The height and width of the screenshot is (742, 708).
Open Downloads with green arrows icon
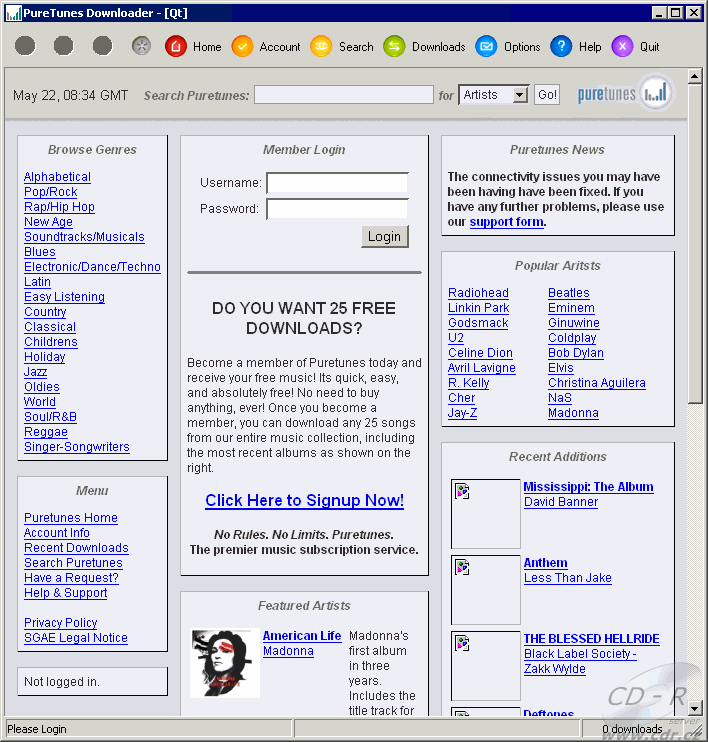[394, 46]
